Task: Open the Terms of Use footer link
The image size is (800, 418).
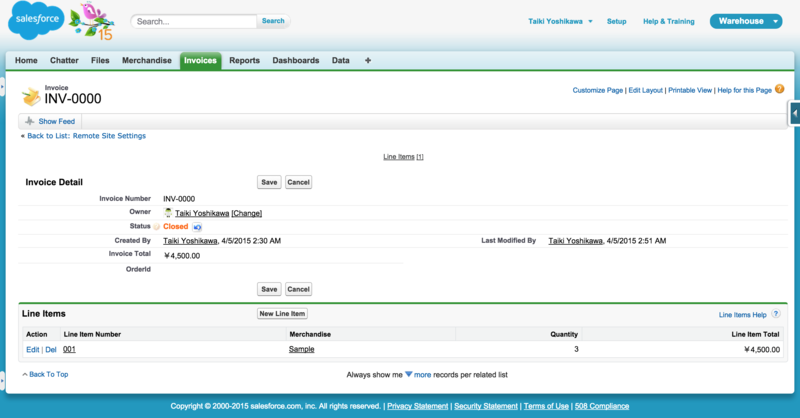Action: (x=546, y=406)
